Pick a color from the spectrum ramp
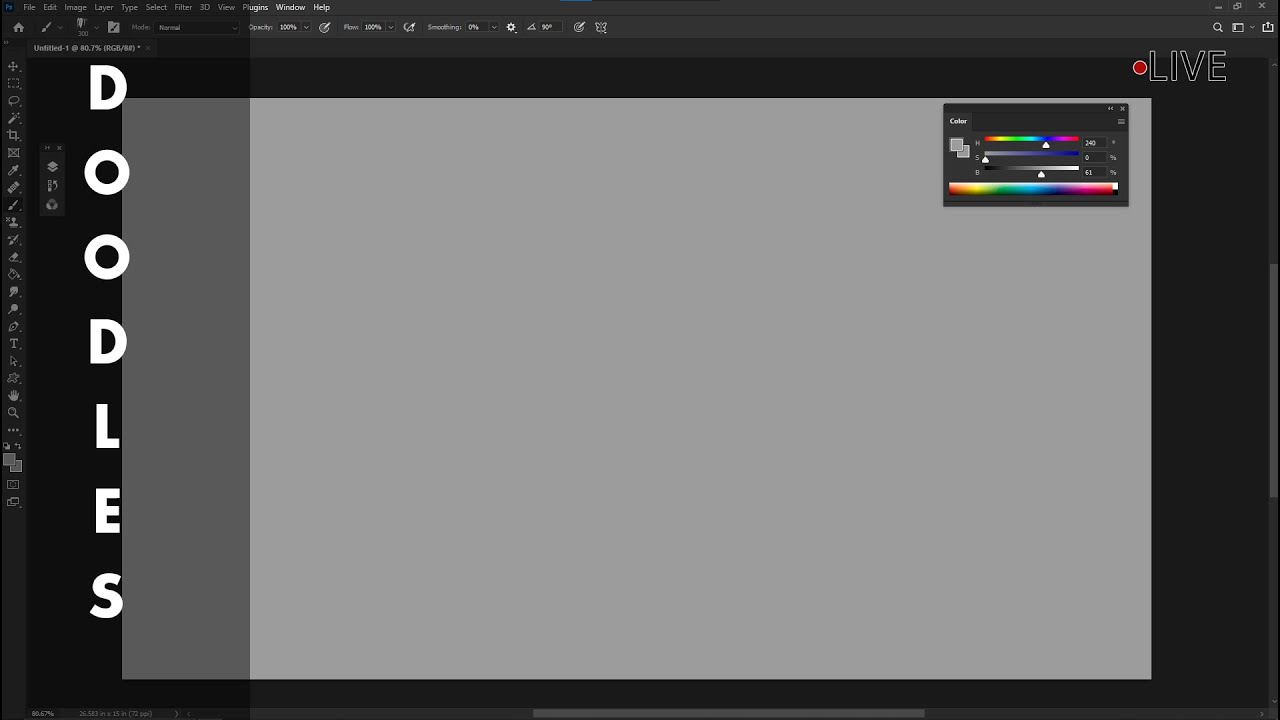The width and height of the screenshot is (1280, 720). [x=1033, y=189]
